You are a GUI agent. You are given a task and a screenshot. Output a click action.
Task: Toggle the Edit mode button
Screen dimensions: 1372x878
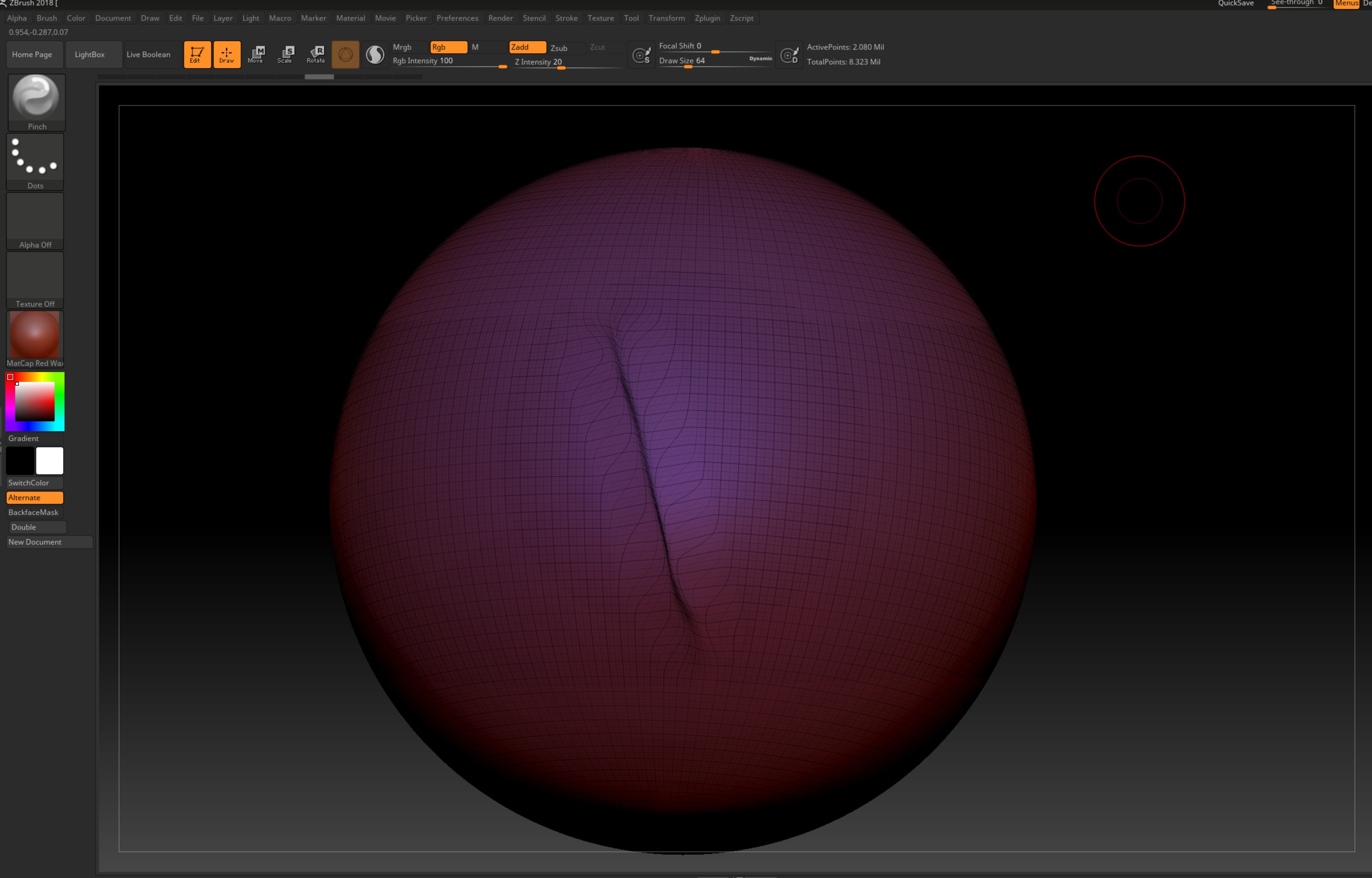coord(197,55)
